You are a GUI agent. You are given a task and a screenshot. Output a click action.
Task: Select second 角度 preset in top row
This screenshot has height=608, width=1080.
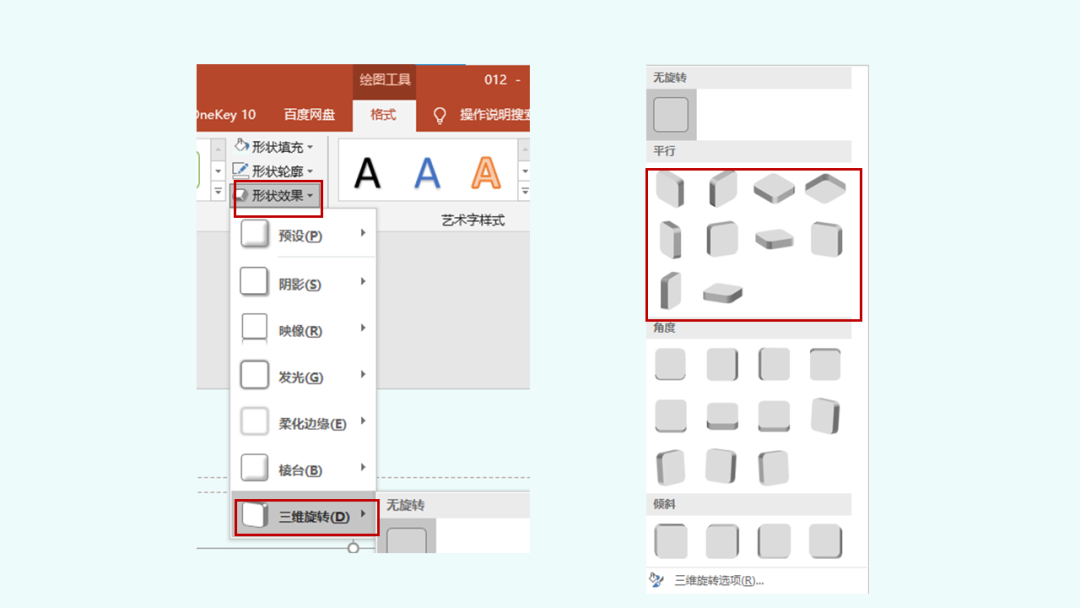pyautogui.click(x=723, y=364)
